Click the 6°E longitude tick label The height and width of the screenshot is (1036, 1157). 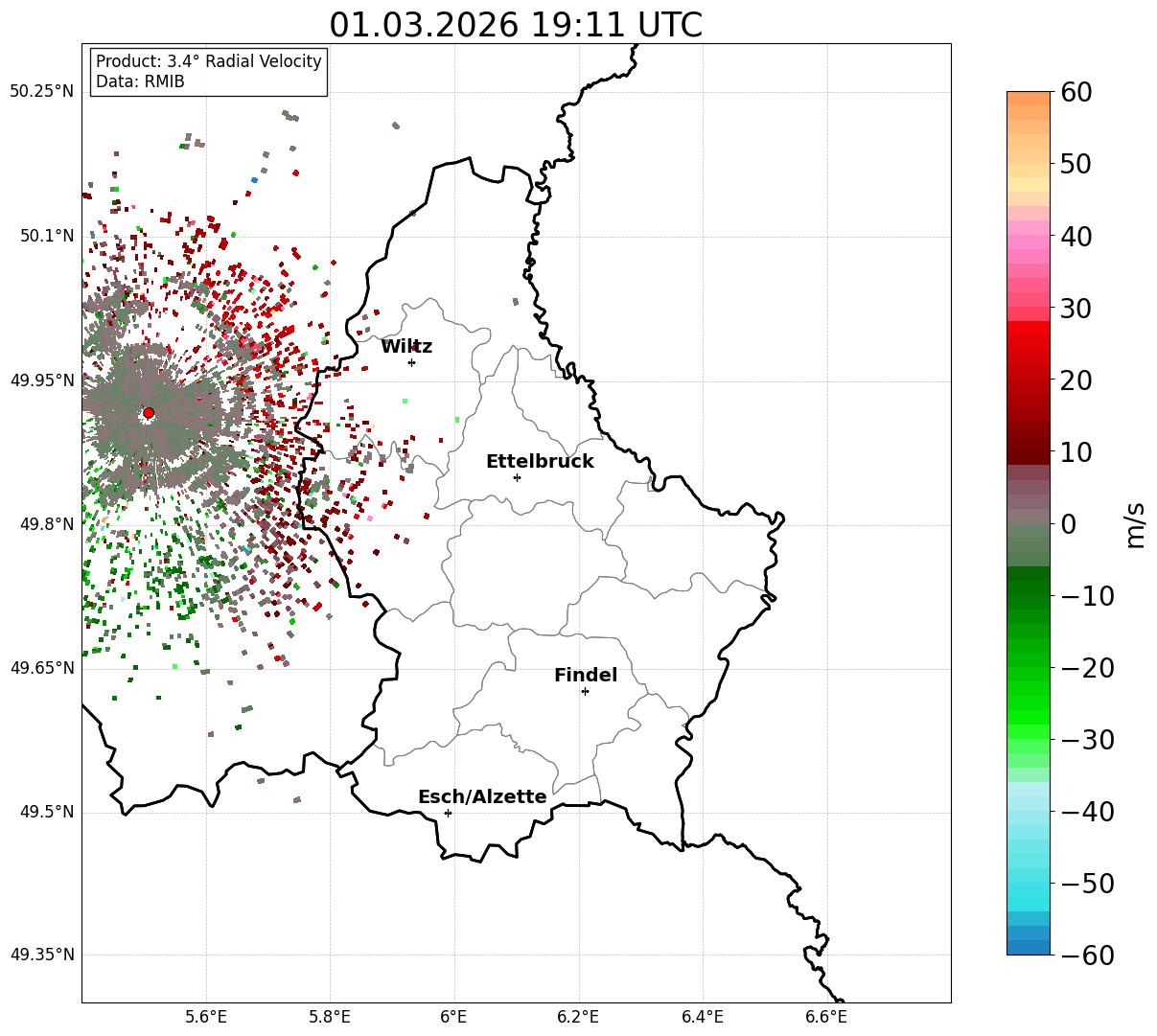[454, 1018]
